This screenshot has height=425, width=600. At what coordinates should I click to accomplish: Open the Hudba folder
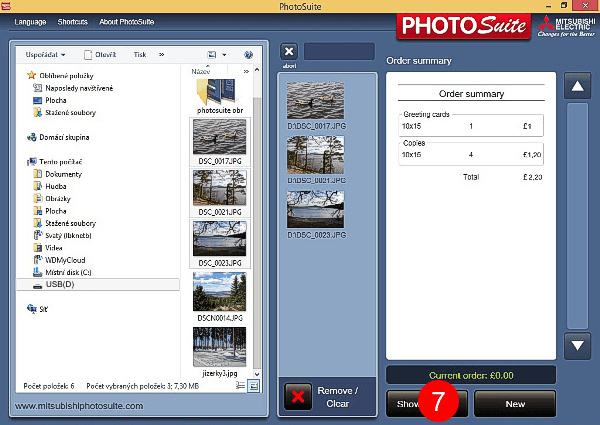[x=50, y=186]
